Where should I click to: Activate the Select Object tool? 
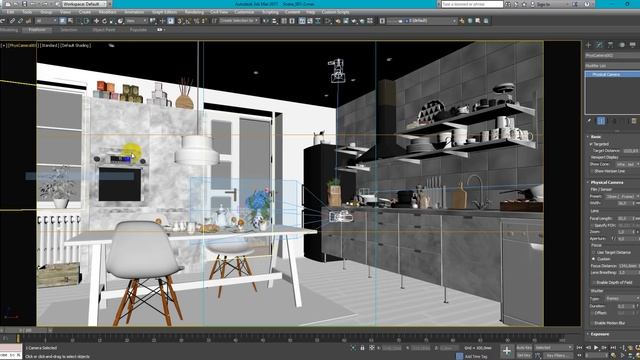(62, 21)
